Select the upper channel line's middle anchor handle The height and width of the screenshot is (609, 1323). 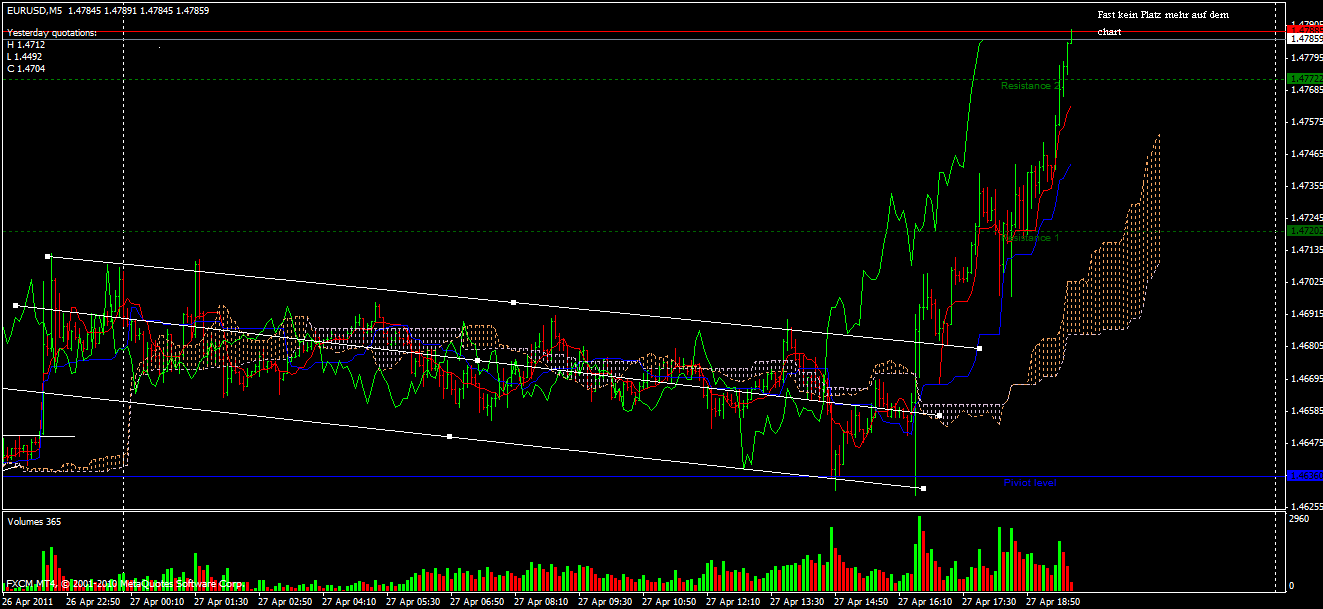pos(514,302)
